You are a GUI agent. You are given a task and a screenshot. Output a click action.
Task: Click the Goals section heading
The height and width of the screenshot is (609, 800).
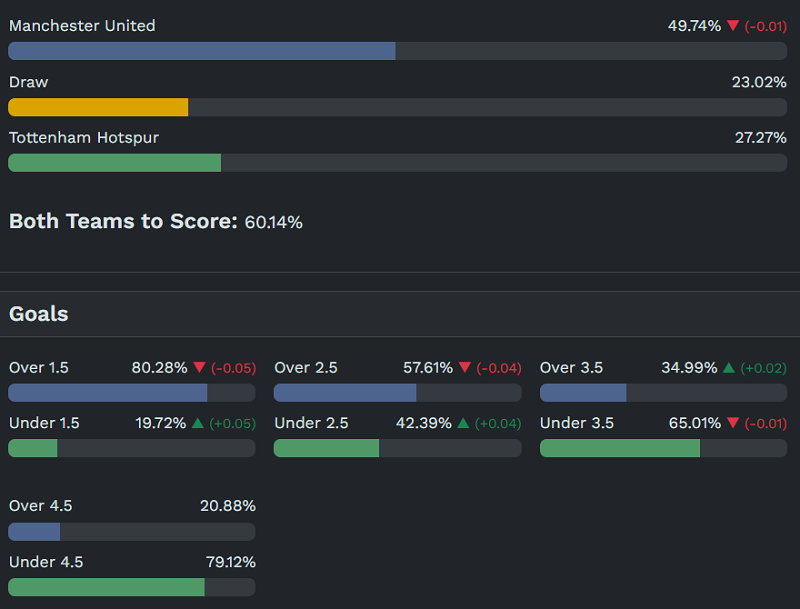pos(39,314)
